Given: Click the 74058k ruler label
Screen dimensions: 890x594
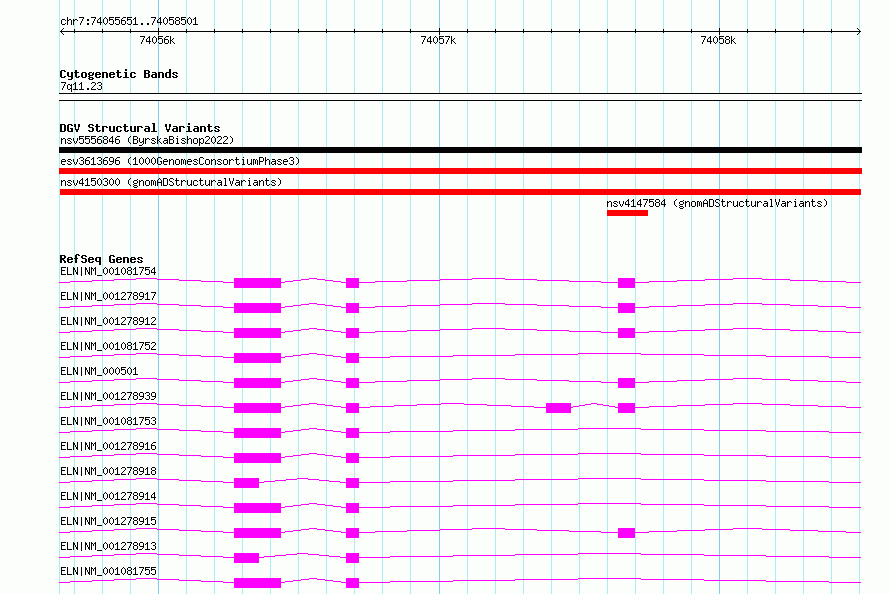Looking at the screenshot, I should point(718,40).
